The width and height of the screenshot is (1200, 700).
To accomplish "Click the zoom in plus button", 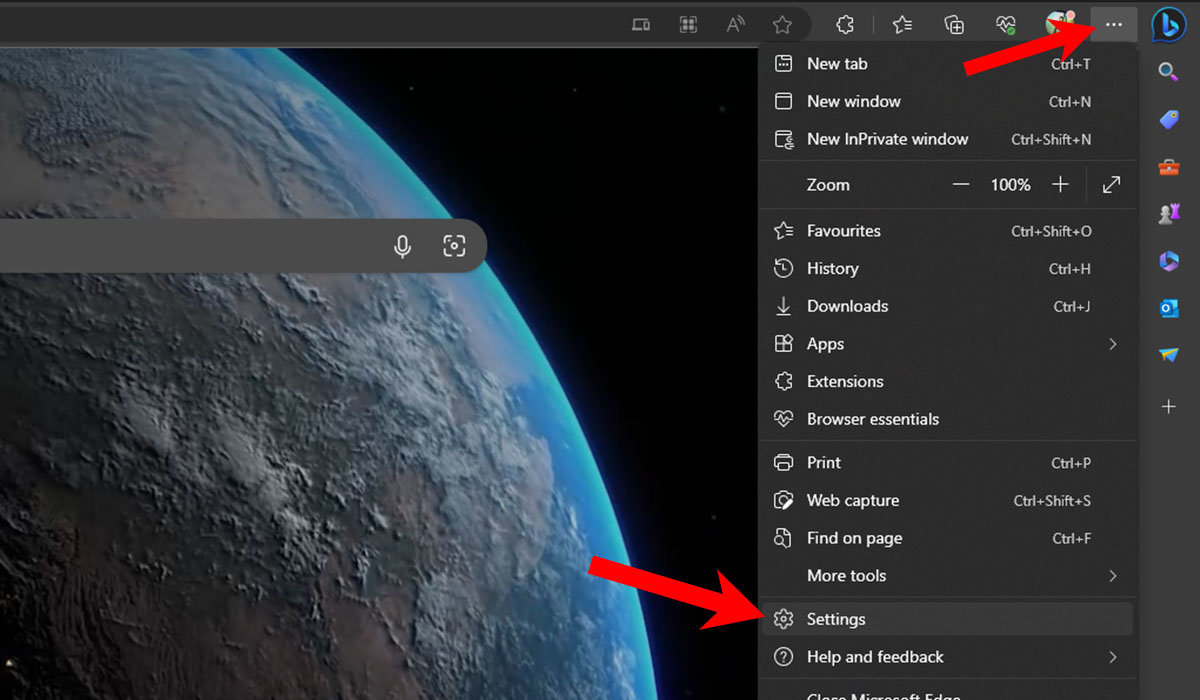I will point(1061,184).
